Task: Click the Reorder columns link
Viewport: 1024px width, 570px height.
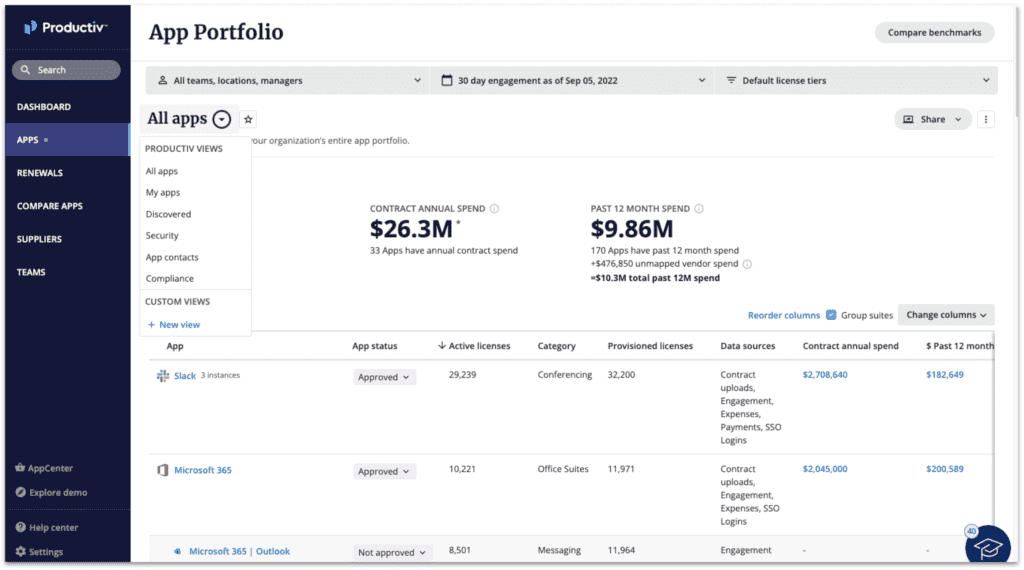Action: 784,315
